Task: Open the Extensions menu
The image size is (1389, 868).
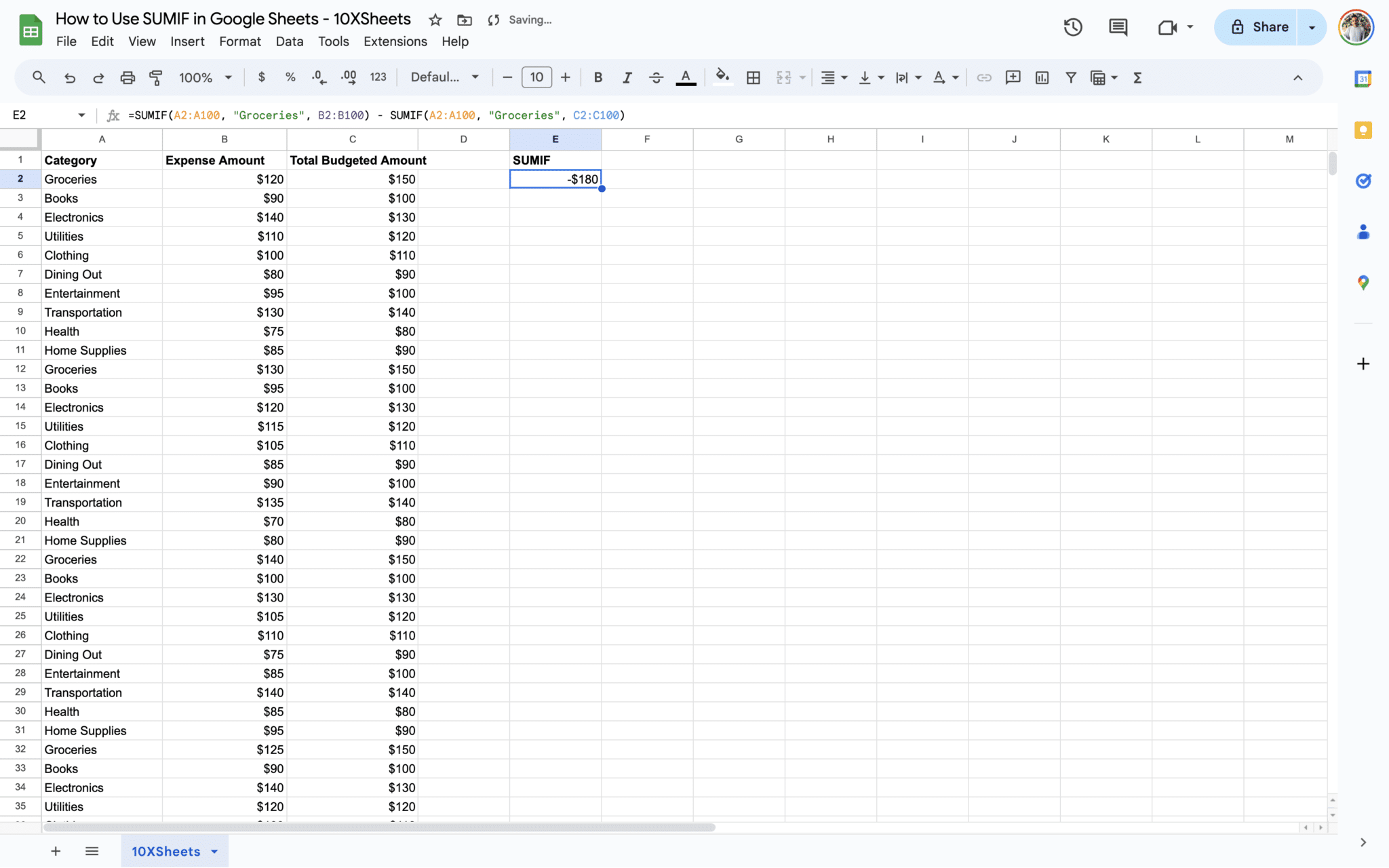Action: tap(395, 41)
